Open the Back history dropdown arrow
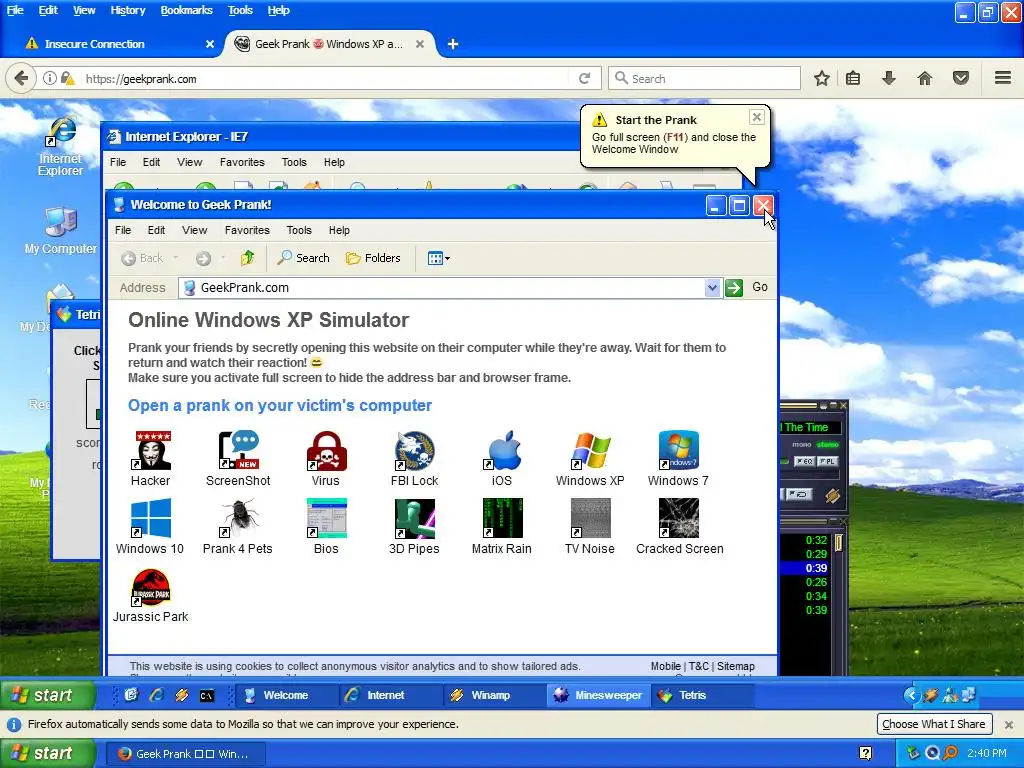This screenshot has width=1024, height=768. click(175, 258)
